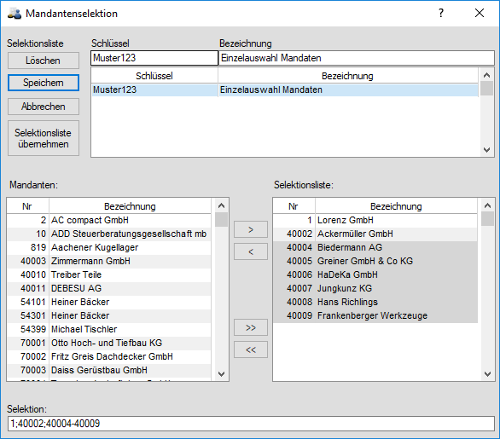Select Zimmermann GmbH row
This screenshot has height=439, width=500.
109,261
